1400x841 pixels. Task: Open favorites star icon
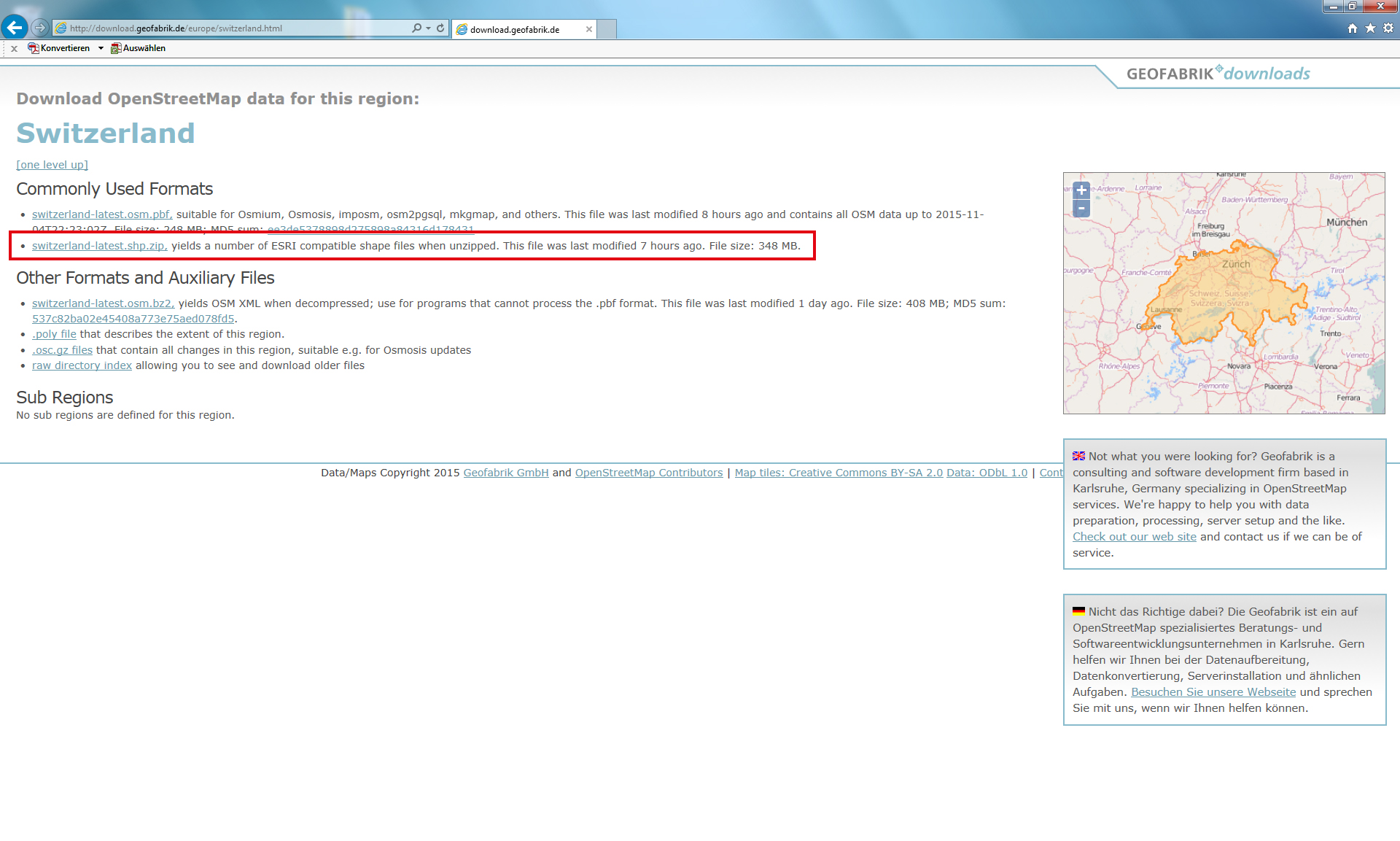(x=1370, y=28)
